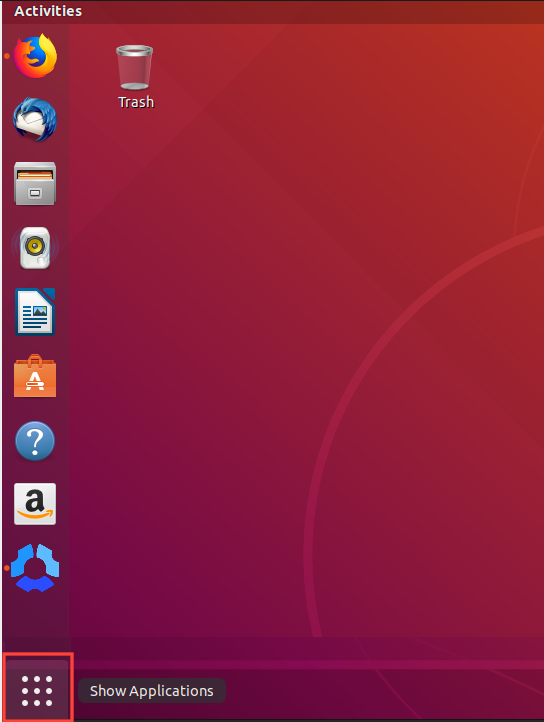Open Firefox from the dock
Viewport: 544px width, 722px height.
[x=35, y=56]
